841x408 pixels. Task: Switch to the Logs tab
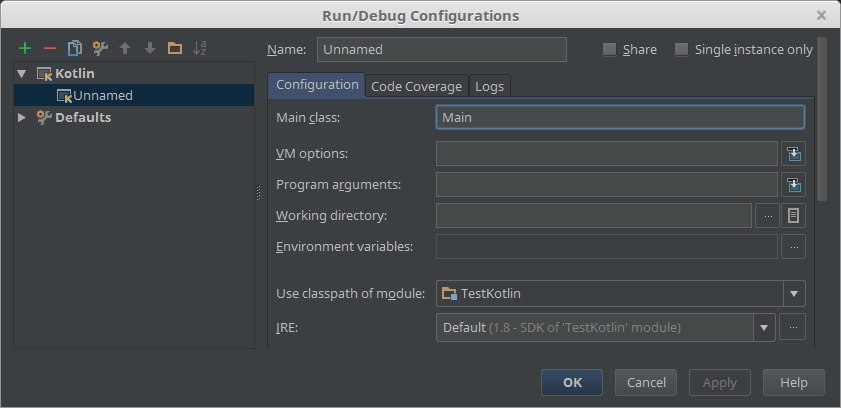click(x=490, y=86)
